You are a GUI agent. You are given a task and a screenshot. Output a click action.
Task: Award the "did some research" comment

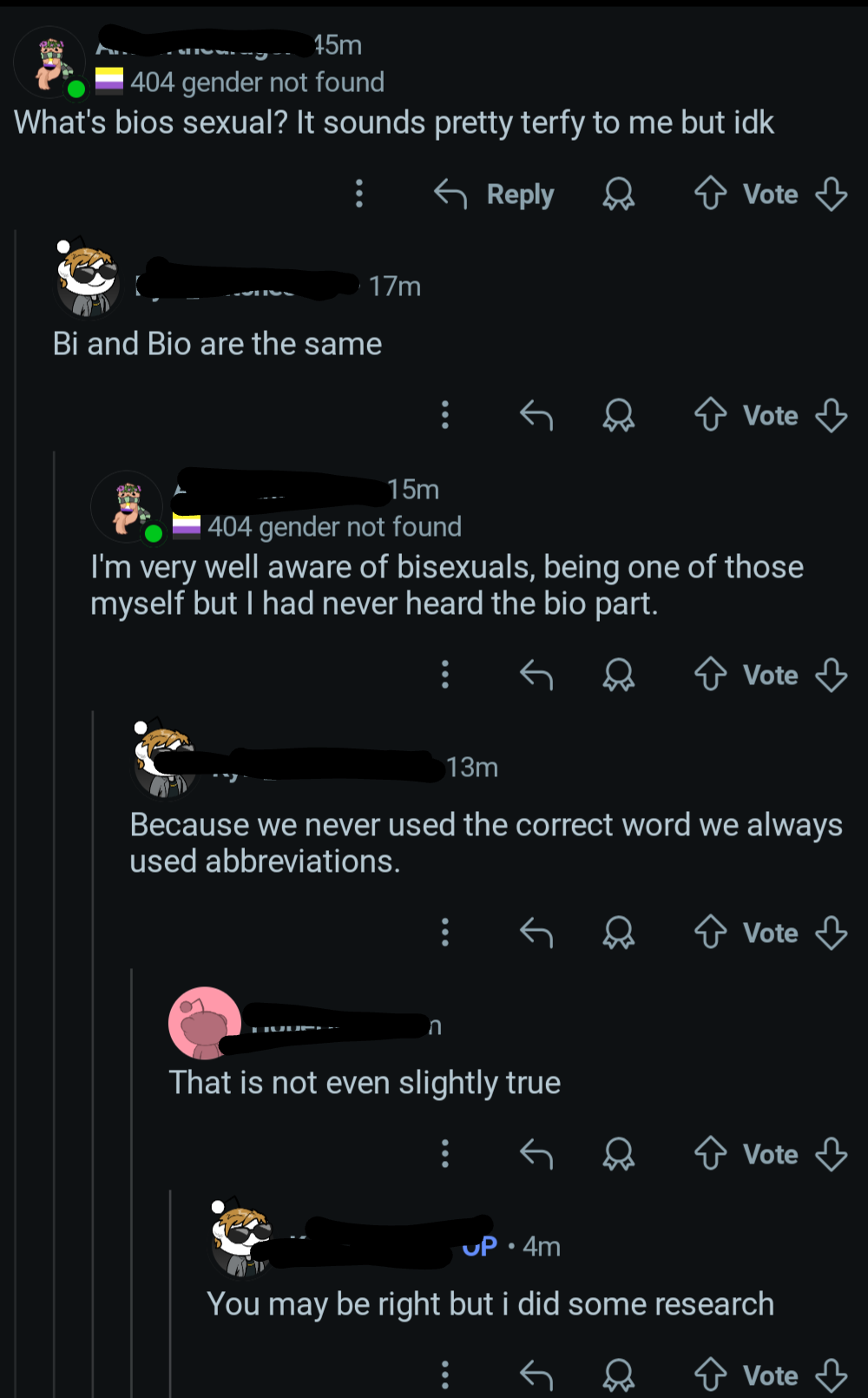pyautogui.click(x=619, y=1375)
